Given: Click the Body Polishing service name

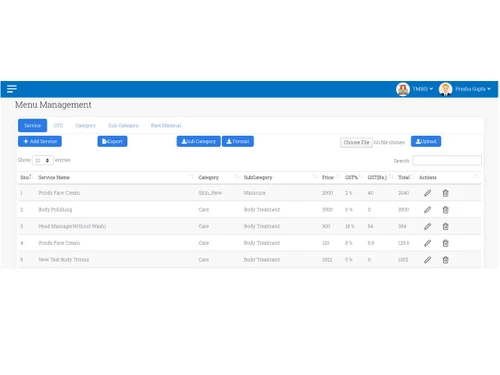Looking at the screenshot, I should coord(55,210).
